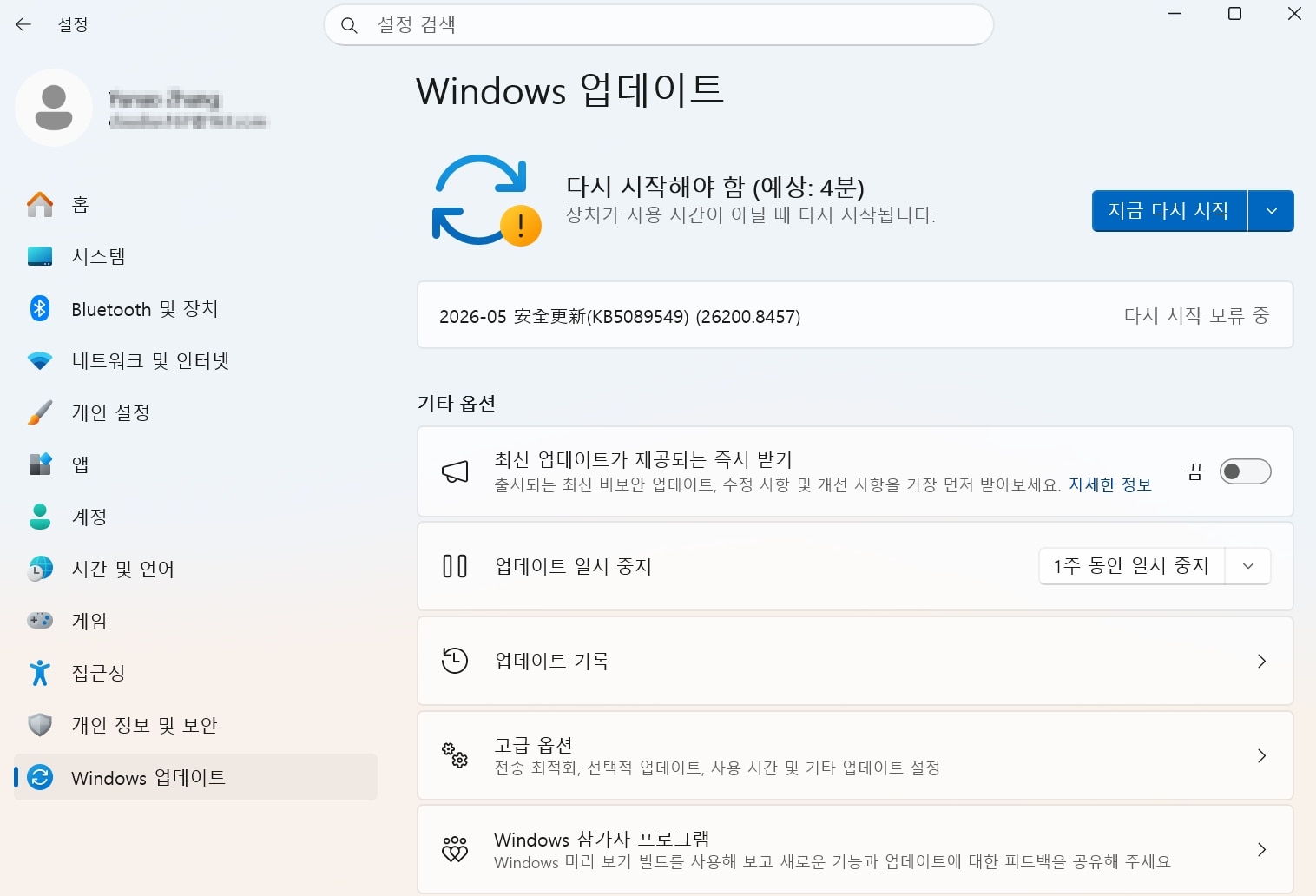Screen dimensions: 1316x896
Task: Click the pause icon beside 업데이트 일시 중지
Action: 455,566
